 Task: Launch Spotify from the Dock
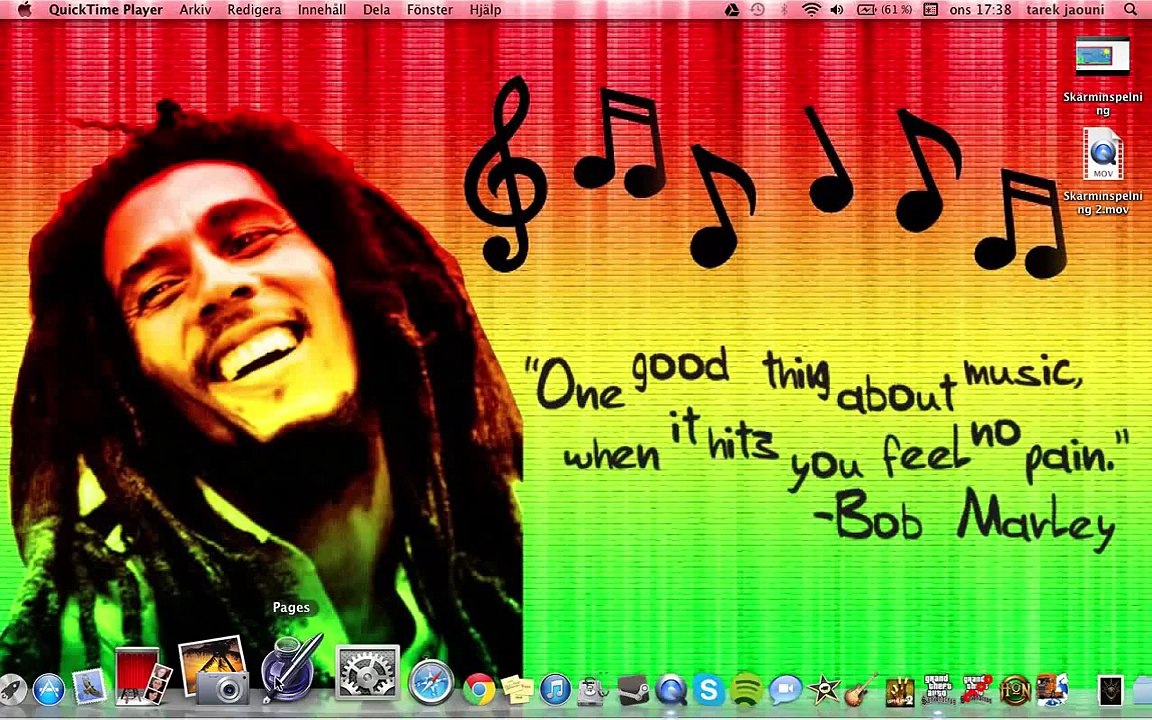(746, 690)
